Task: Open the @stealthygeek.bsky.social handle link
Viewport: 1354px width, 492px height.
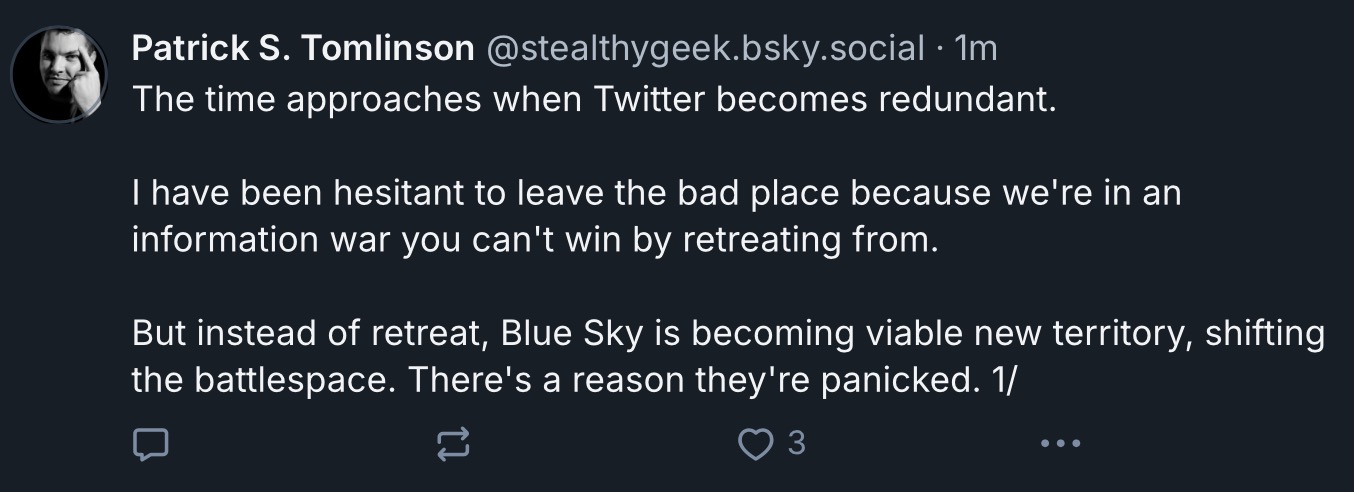Action: pos(705,47)
